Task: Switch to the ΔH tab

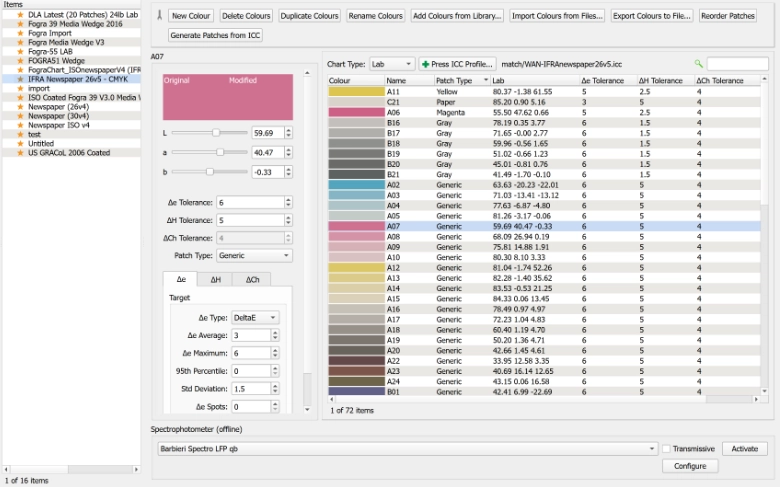Action: pos(215,281)
